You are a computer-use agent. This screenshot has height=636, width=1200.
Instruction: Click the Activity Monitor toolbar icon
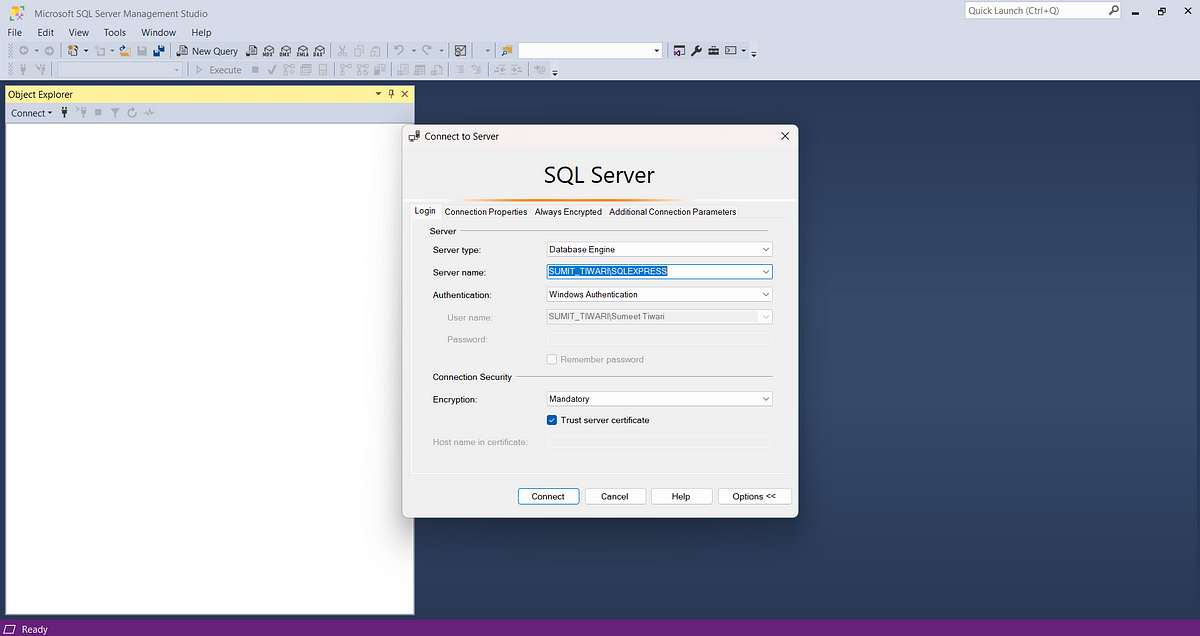pos(460,50)
